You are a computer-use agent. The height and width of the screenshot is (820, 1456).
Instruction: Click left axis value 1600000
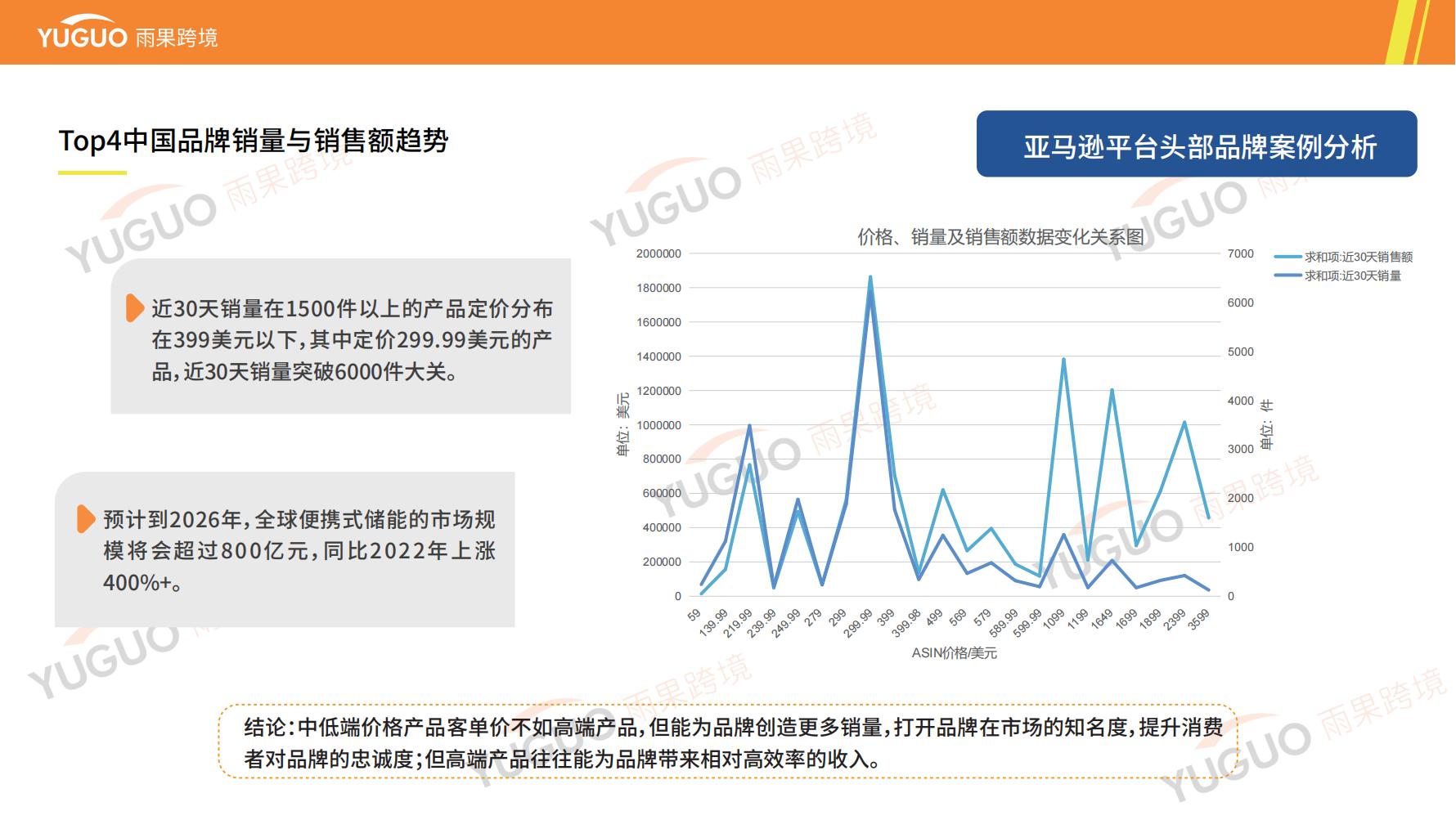658,322
